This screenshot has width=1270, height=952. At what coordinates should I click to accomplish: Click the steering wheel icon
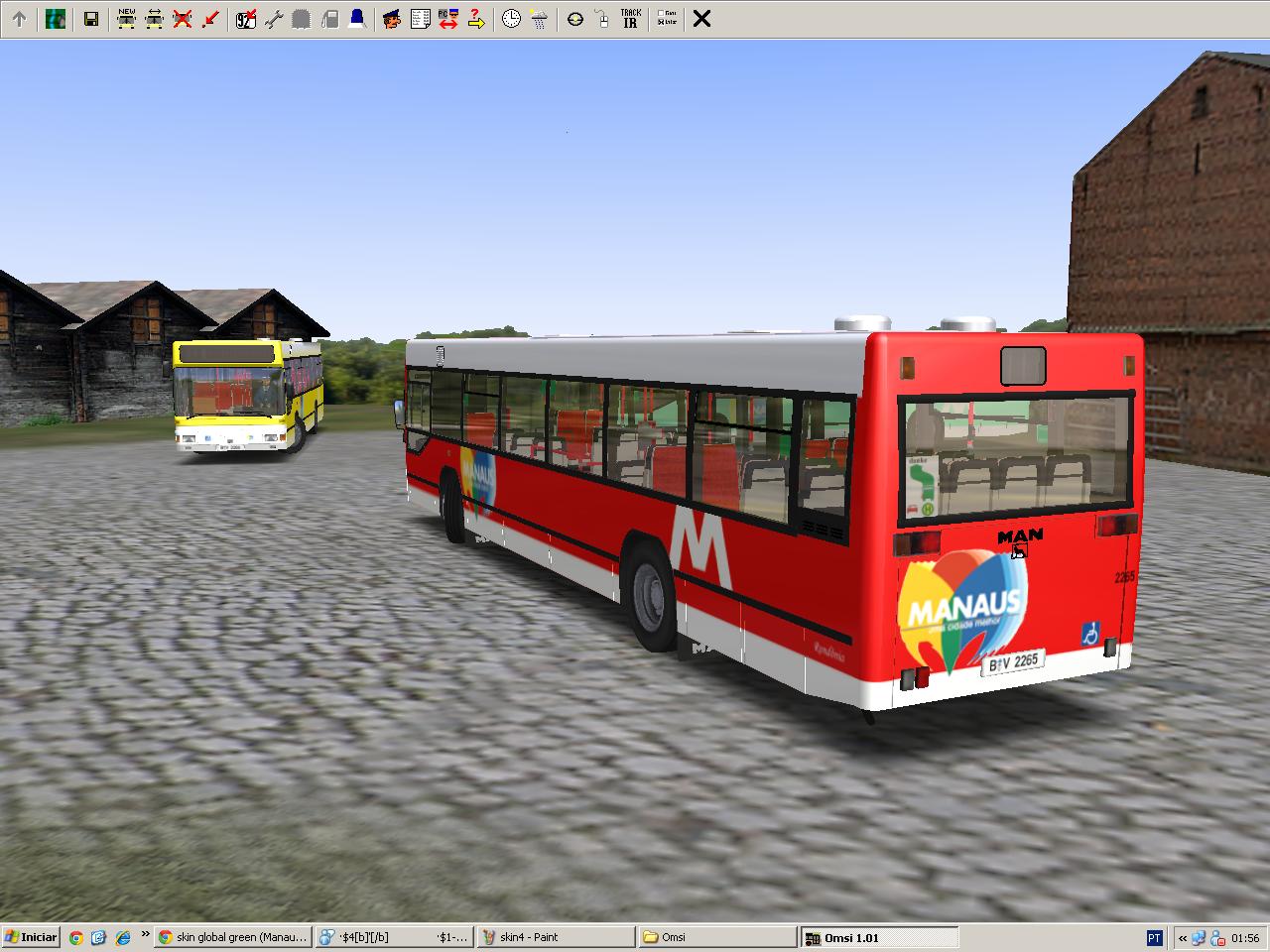574,18
